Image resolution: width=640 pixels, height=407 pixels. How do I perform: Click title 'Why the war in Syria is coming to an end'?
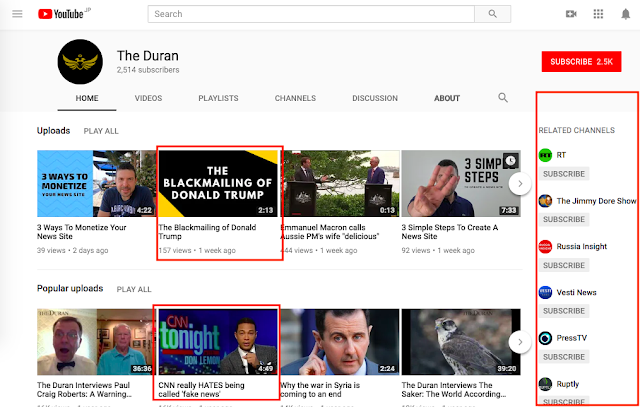point(320,389)
